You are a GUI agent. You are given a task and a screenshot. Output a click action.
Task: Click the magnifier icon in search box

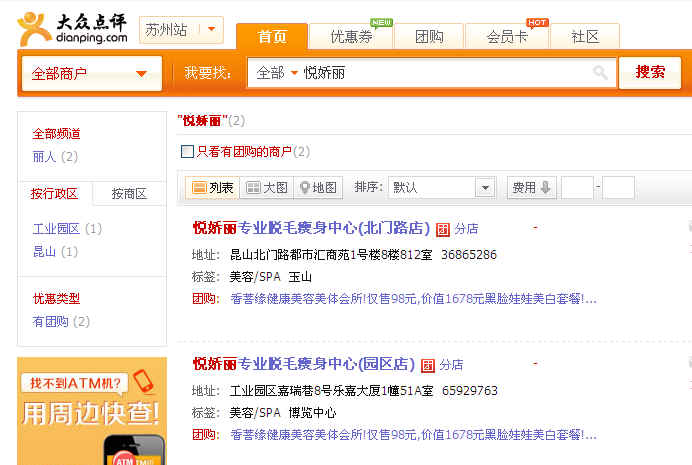click(x=600, y=72)
